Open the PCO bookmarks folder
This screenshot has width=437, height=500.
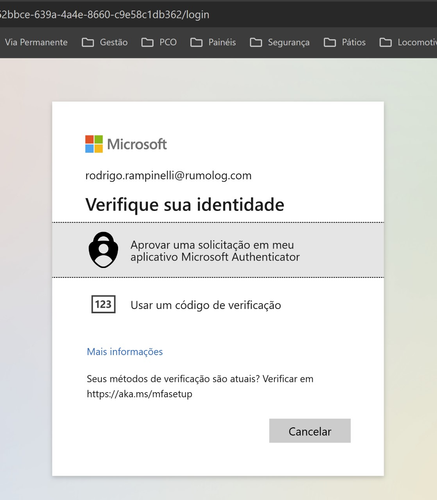(x=159, y=42)
